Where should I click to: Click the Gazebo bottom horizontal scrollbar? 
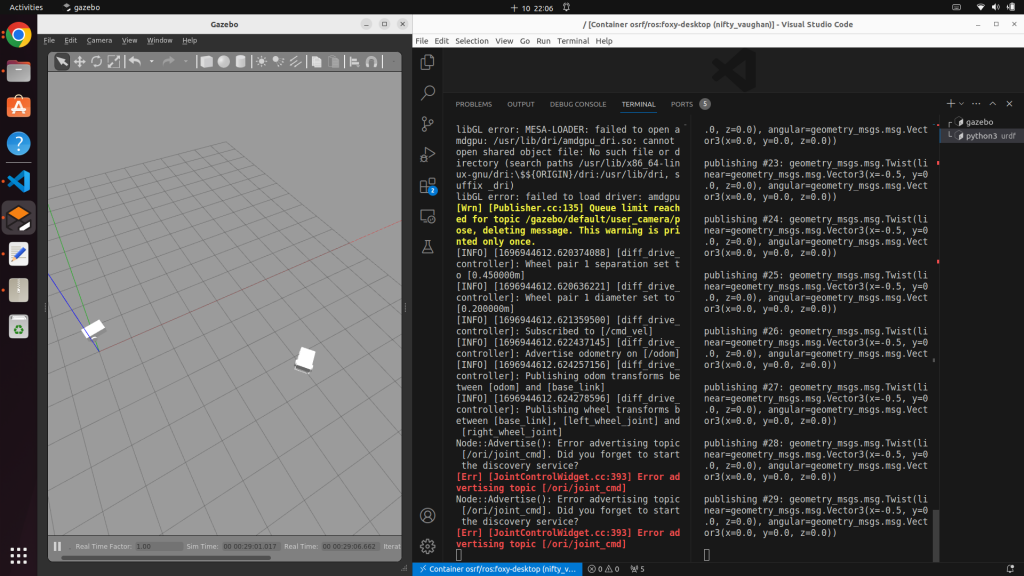click(166, 558)
